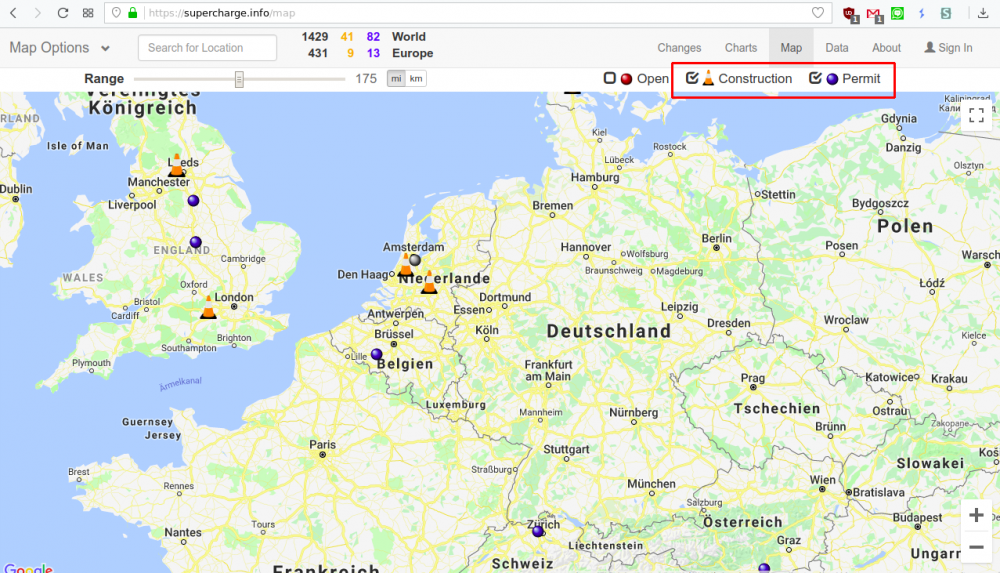Select the grey marker at Amsterdam
This screenshot has height=573, width=1000.
tap(415, 260)
